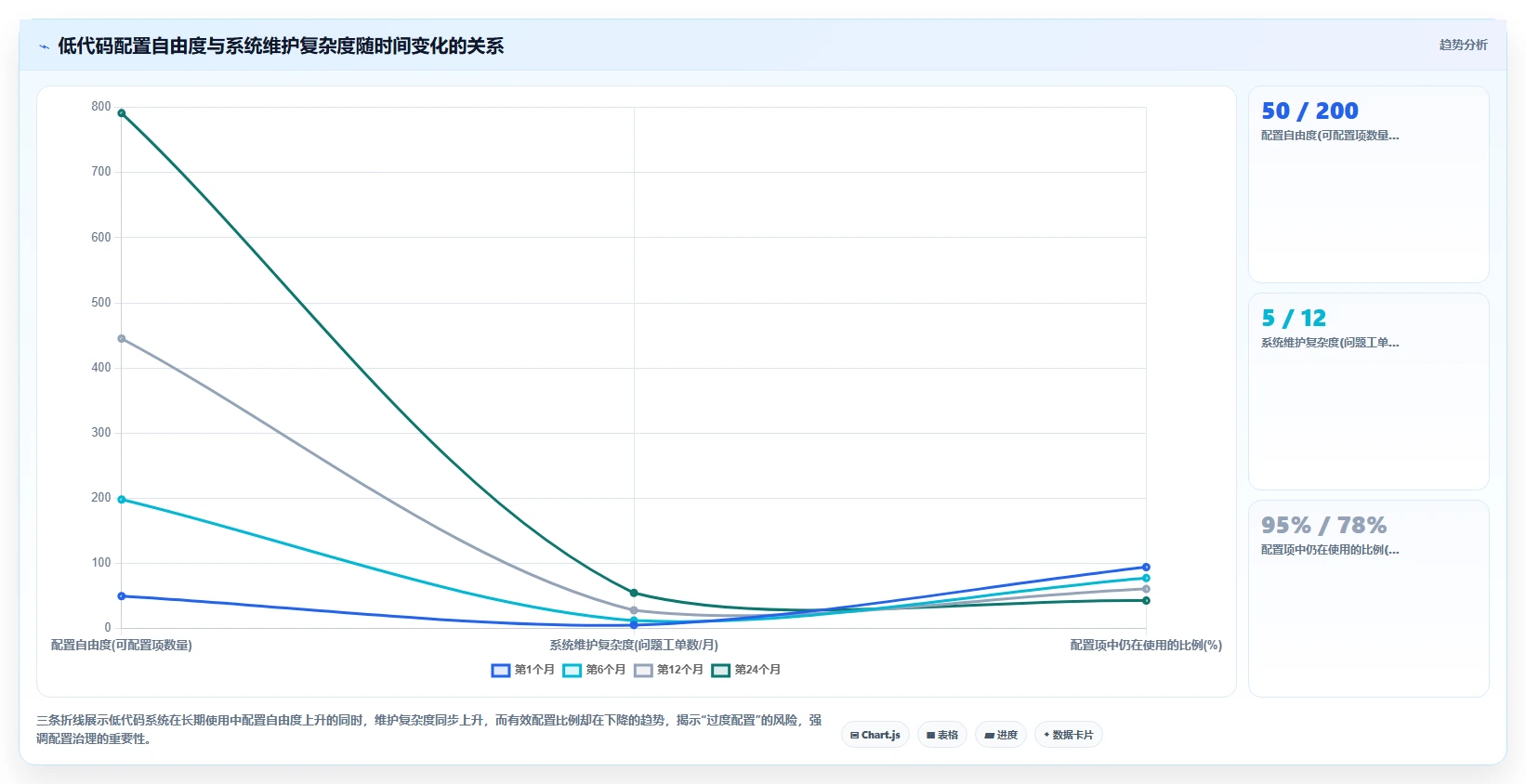Viewport: 1526px width, 784px height.
Task: Click the blue 第1个月 endpoint at right axis
Action: coord(1146,568)
